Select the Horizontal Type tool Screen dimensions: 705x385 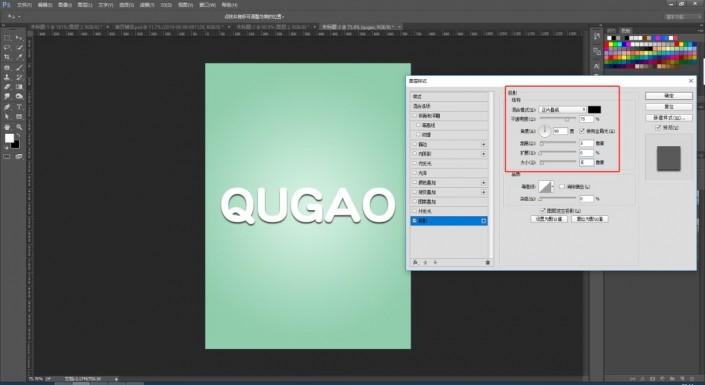click(19, 107)
